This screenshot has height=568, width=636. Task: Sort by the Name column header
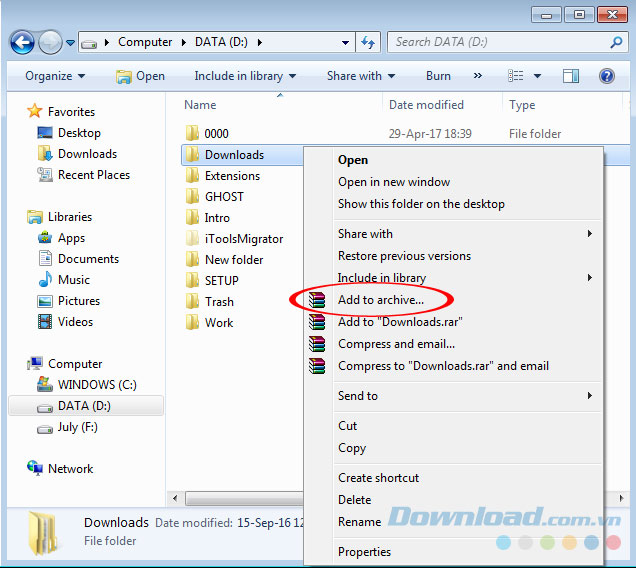click(x=200, y=105)
